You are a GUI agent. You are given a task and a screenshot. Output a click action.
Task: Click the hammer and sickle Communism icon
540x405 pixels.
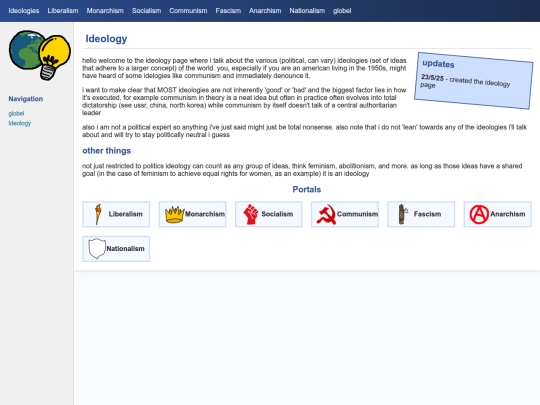point(326,215)
